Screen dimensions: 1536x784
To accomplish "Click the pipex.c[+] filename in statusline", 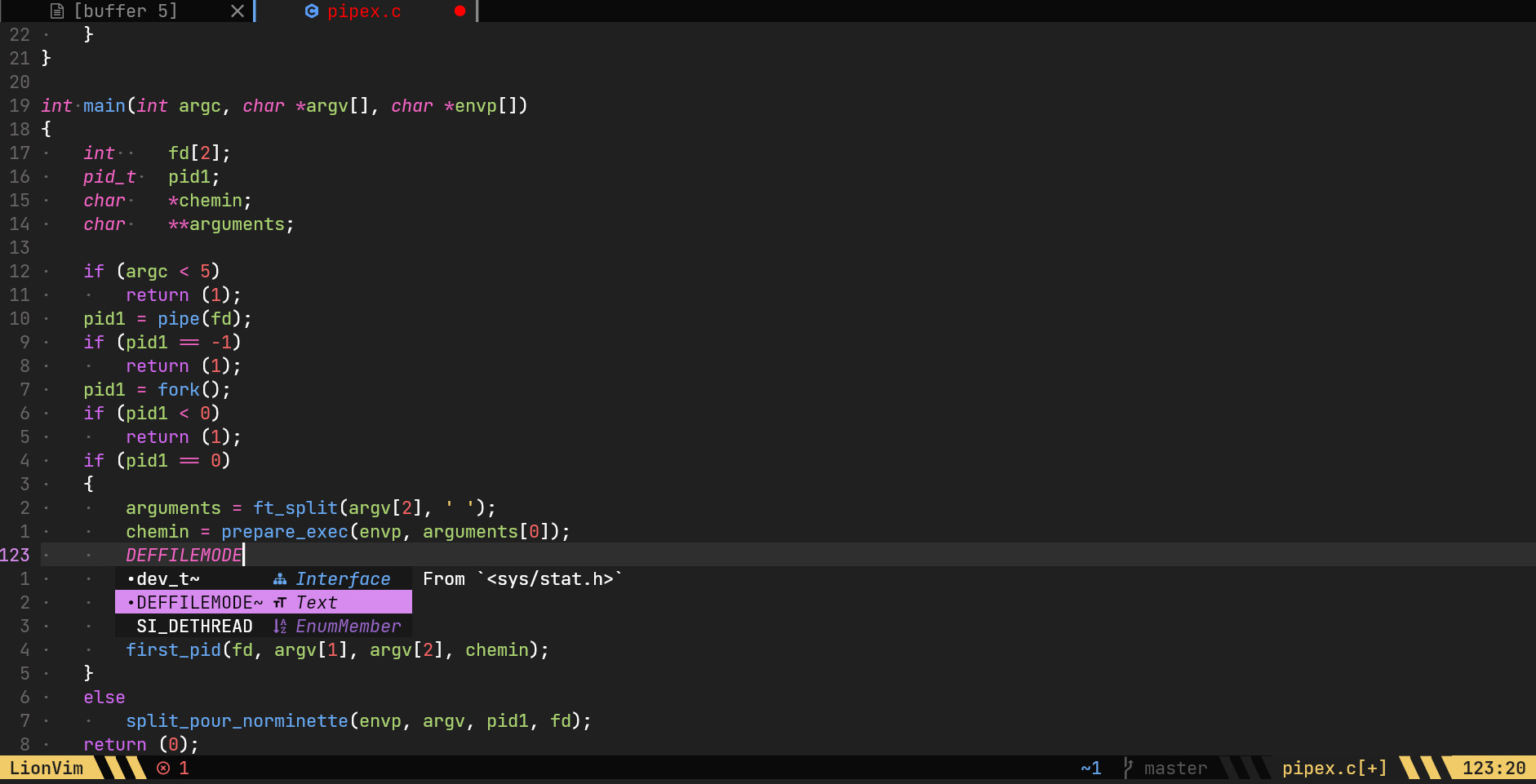I will 1334,768.
